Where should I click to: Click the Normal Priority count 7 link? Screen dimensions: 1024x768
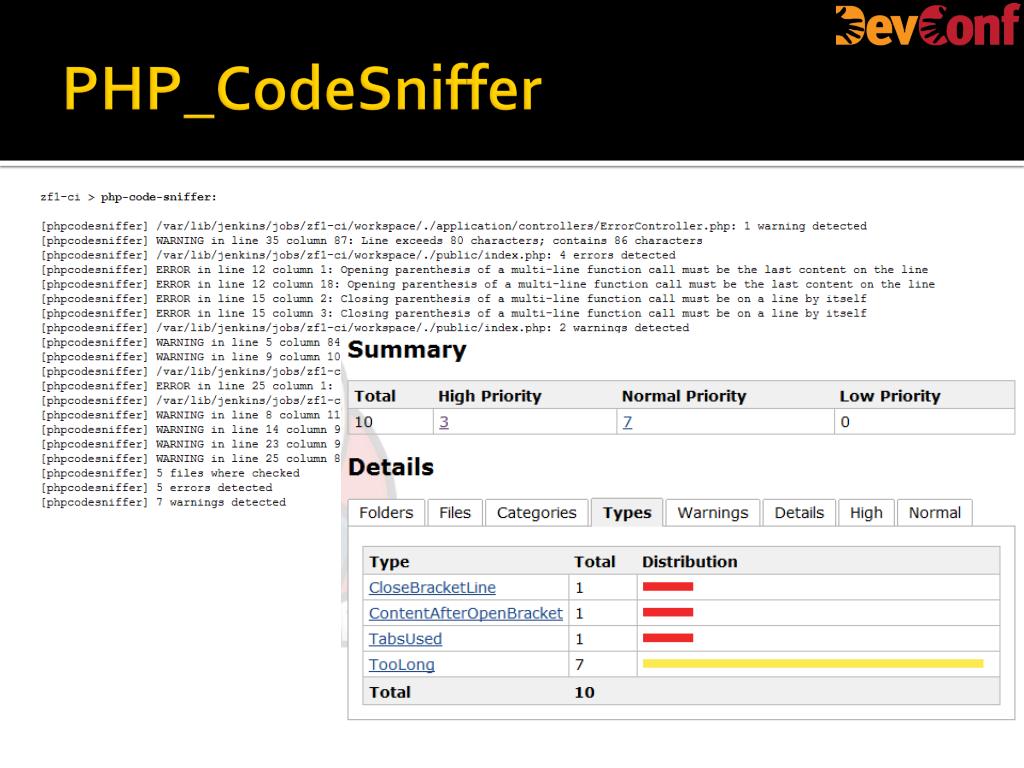[628, 422]
